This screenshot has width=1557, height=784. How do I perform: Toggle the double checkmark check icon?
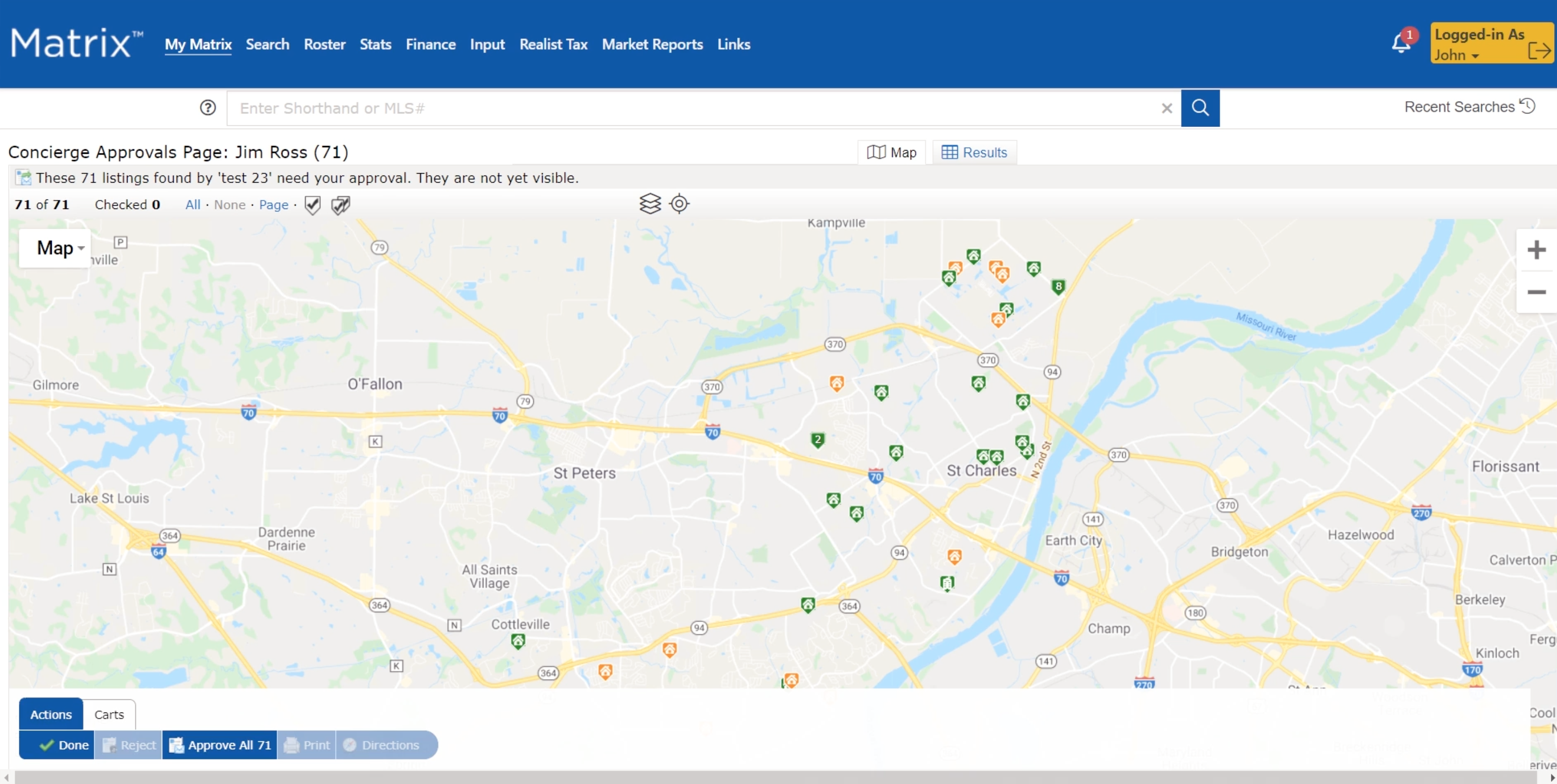tap(340, 205)
